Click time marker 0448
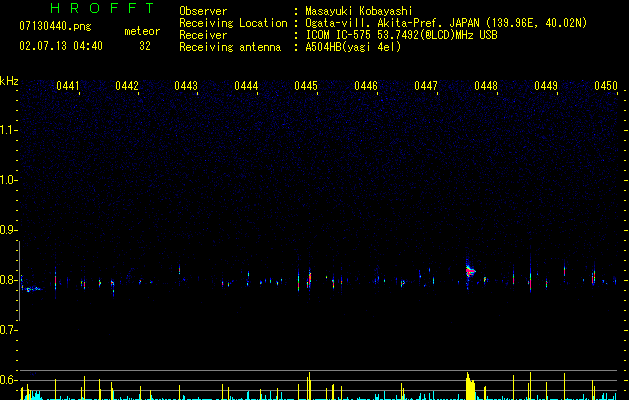The image size is (629, 400). [486, 86]
